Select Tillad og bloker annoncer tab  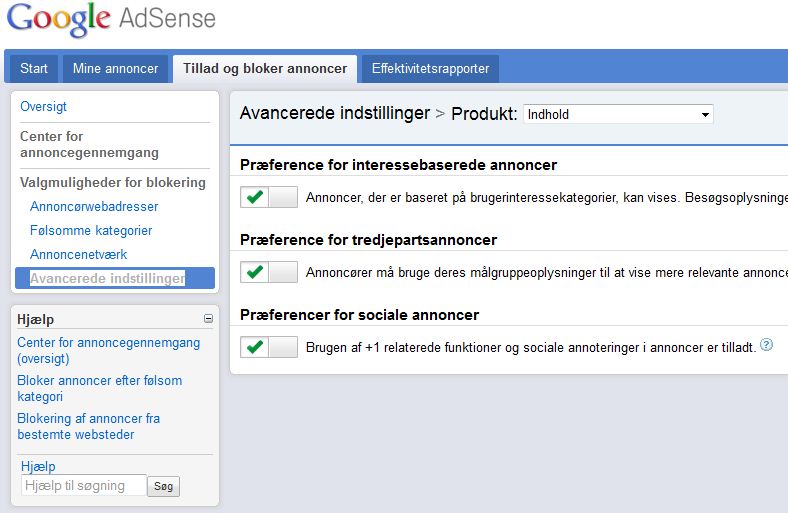(265, 68)
